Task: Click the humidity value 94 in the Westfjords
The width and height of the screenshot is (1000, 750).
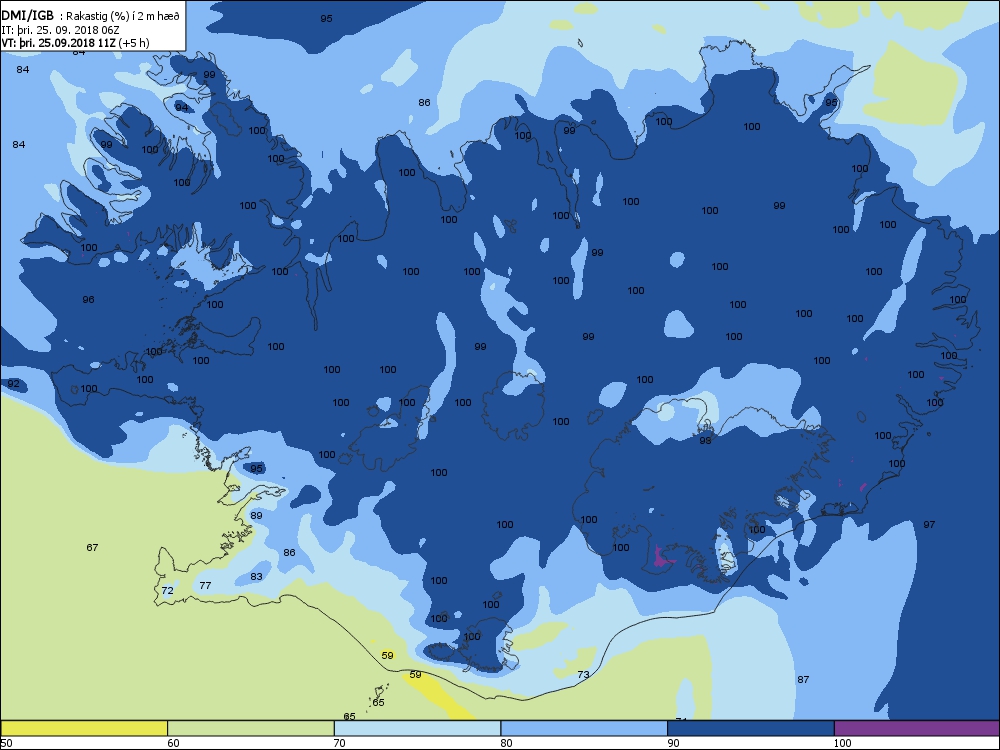Action: click(182, 107)
